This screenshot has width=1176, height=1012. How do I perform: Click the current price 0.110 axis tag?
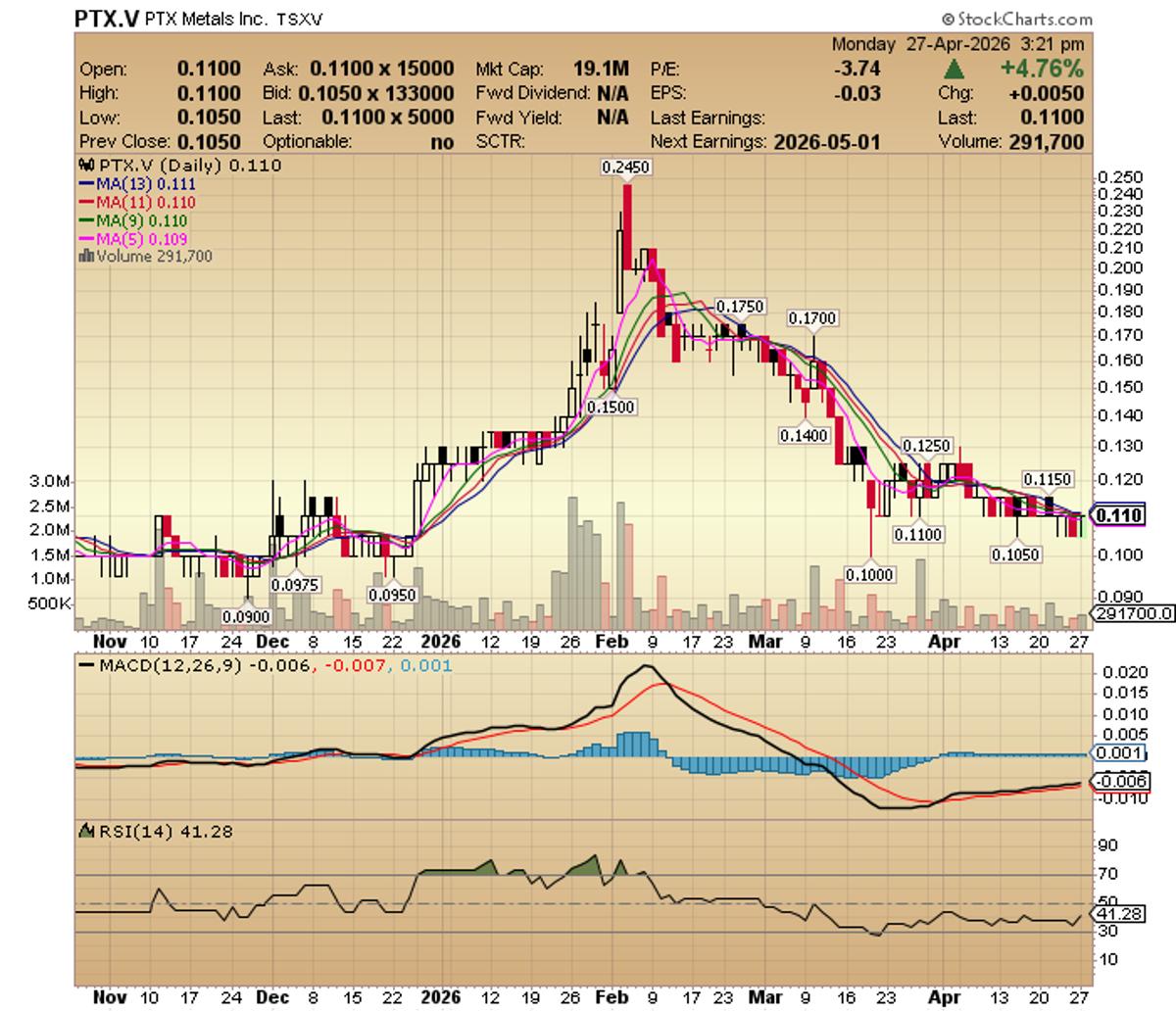[x=1119, y=515]
